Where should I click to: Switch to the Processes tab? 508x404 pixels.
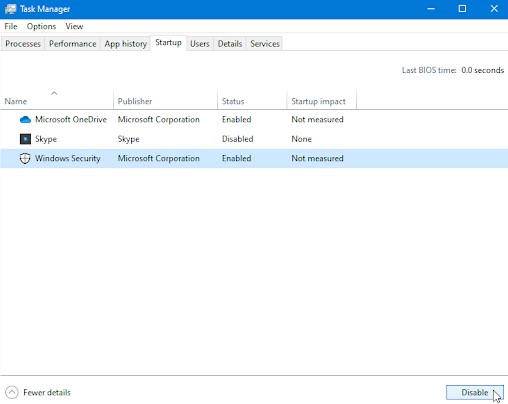pyautogui.click(x=23, y=44)
